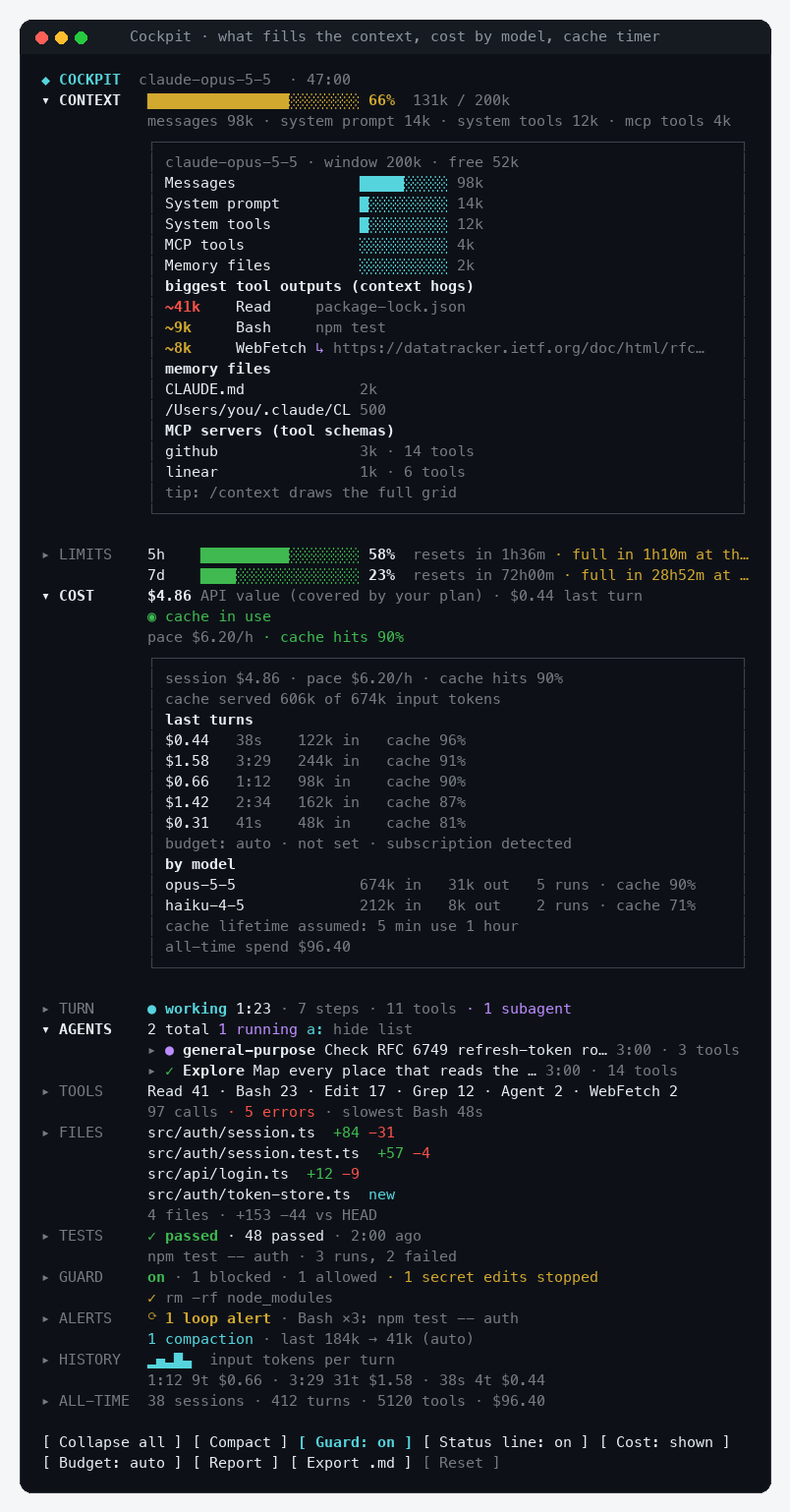This screenshot has height=1512, width=790.
Task: Toggle Cost: shown
Action: pyautogui.click(x=664, y=1442)
